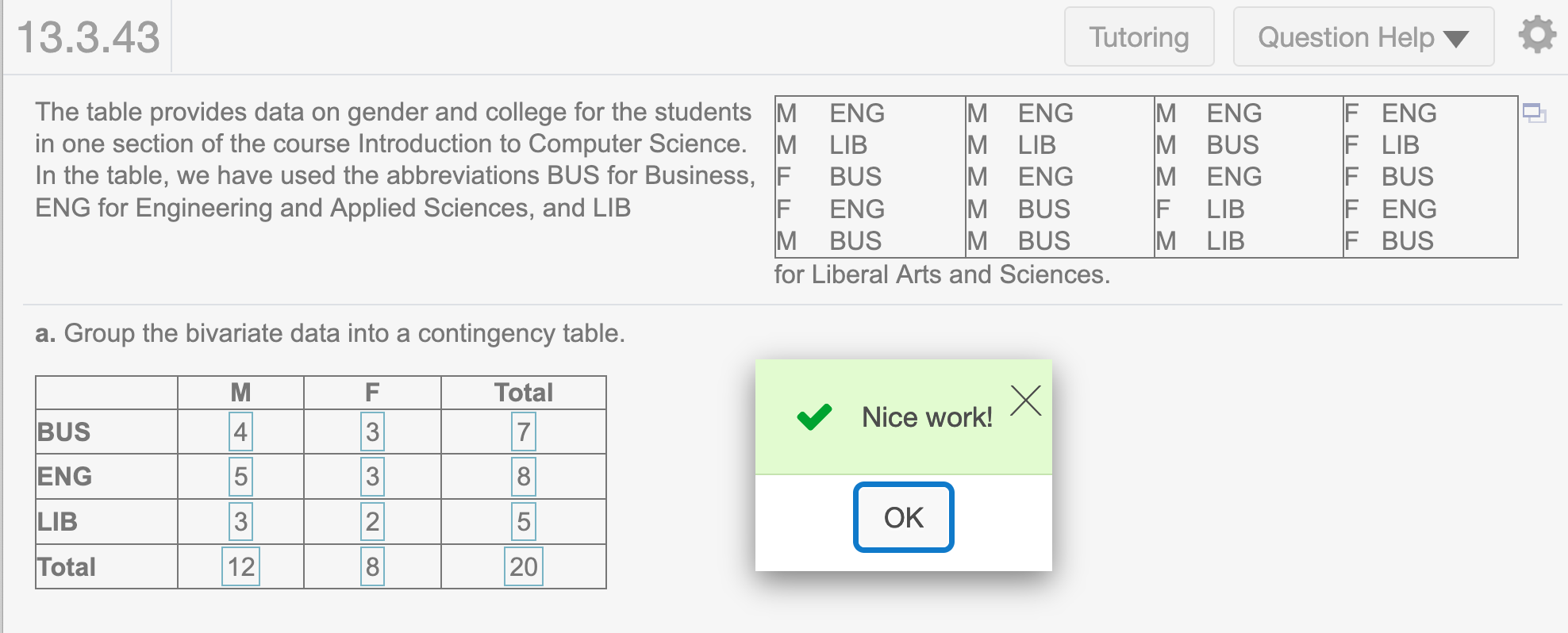Click the green checkmark icon
This screenshot has height=633, width=1568.
[814, 416]
